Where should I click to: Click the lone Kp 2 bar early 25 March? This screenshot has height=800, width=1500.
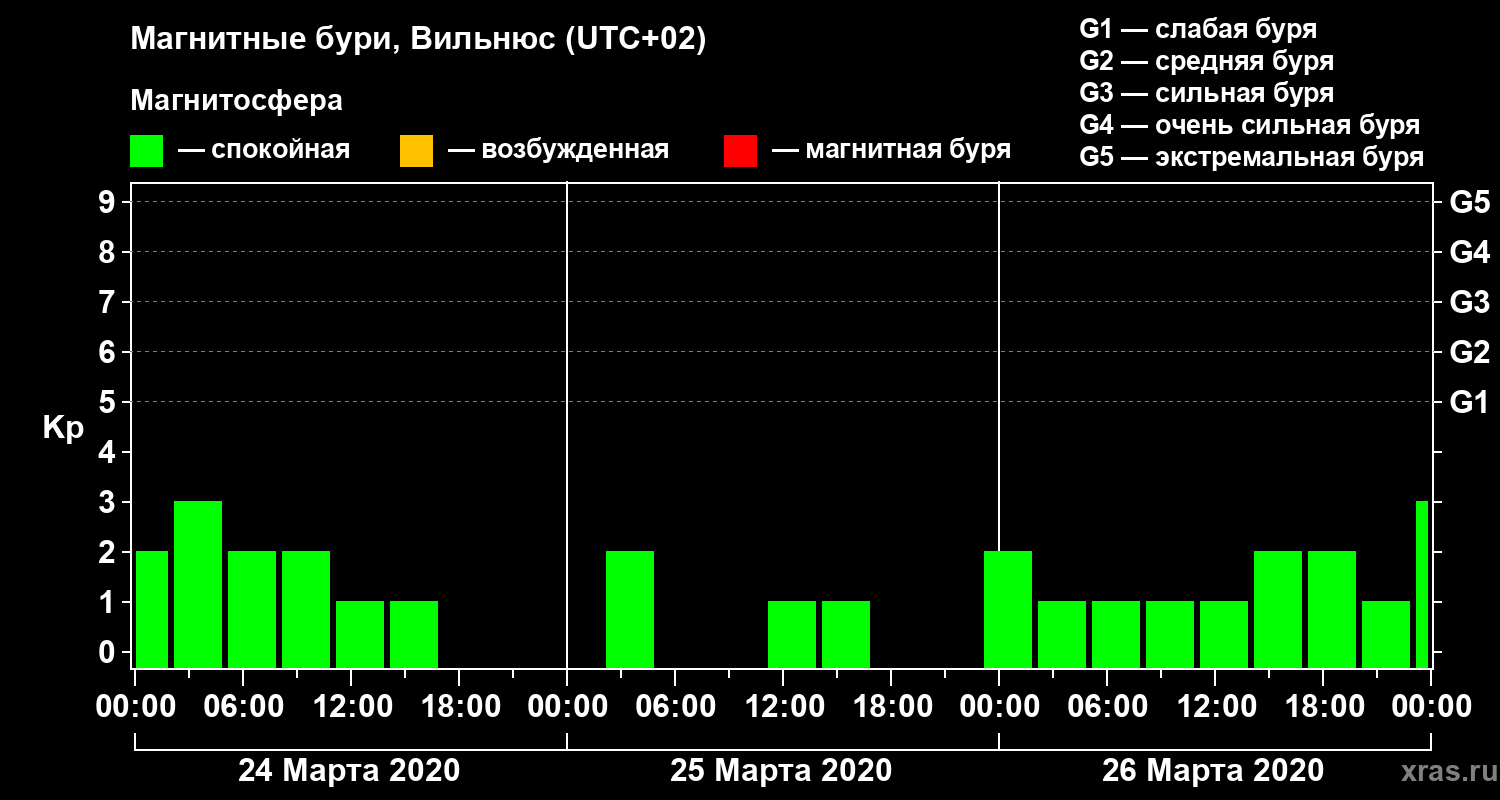click(630, 609)
